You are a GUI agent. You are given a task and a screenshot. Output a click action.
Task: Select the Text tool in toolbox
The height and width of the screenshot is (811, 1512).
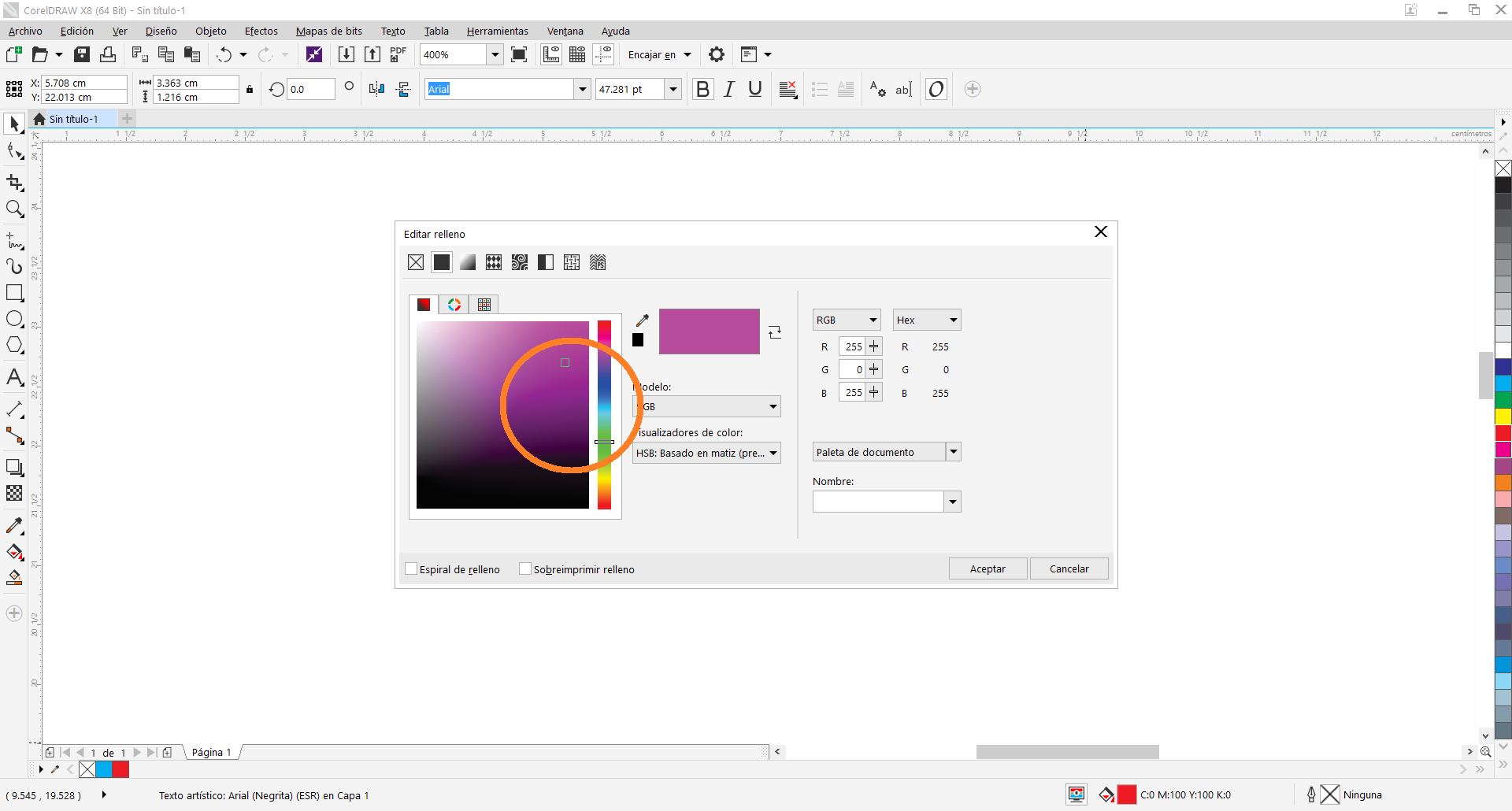14,377
